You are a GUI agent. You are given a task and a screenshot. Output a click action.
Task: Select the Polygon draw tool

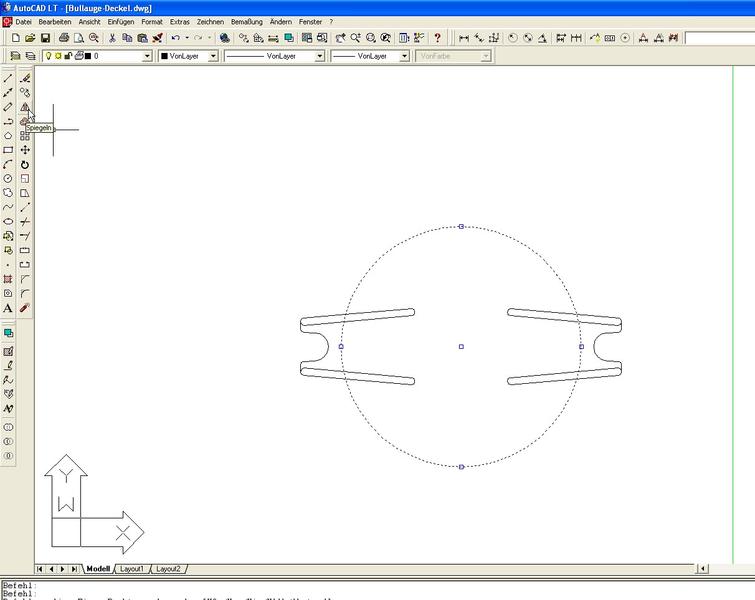[x=8, y=136]
